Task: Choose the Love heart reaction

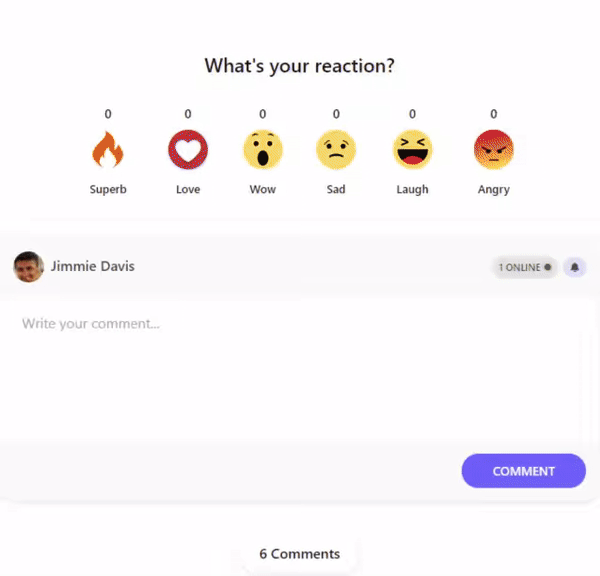Action: click(188, 150)
